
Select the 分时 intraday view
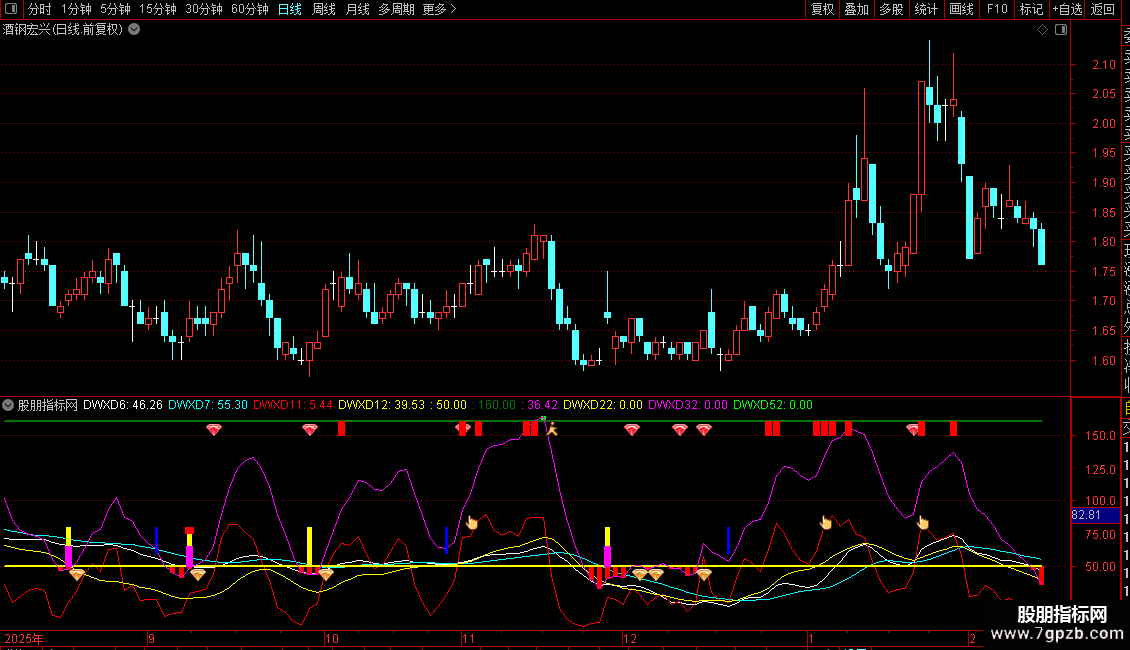point(40,10)
